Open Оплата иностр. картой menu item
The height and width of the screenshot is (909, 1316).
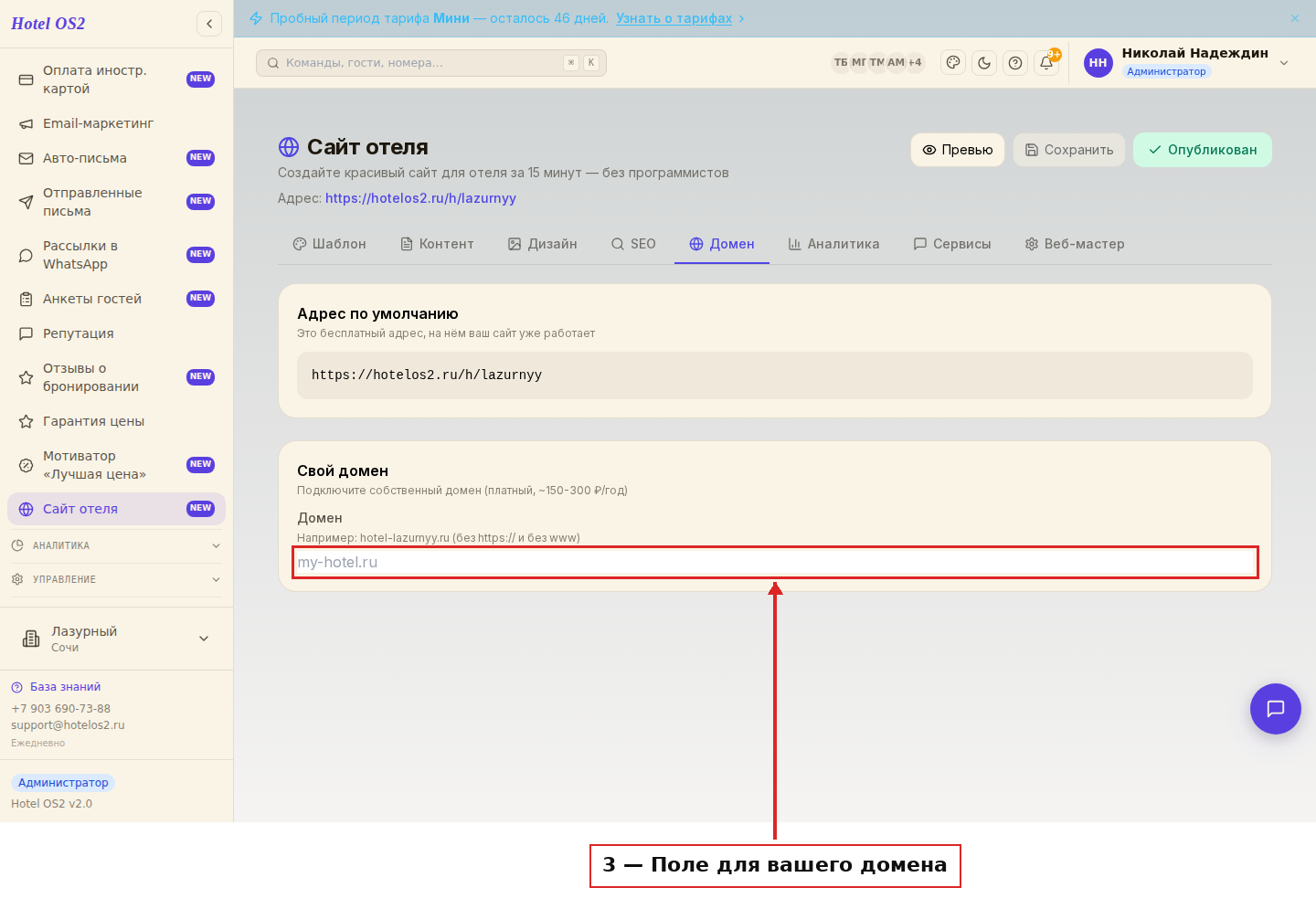click(x=116, y=79)
